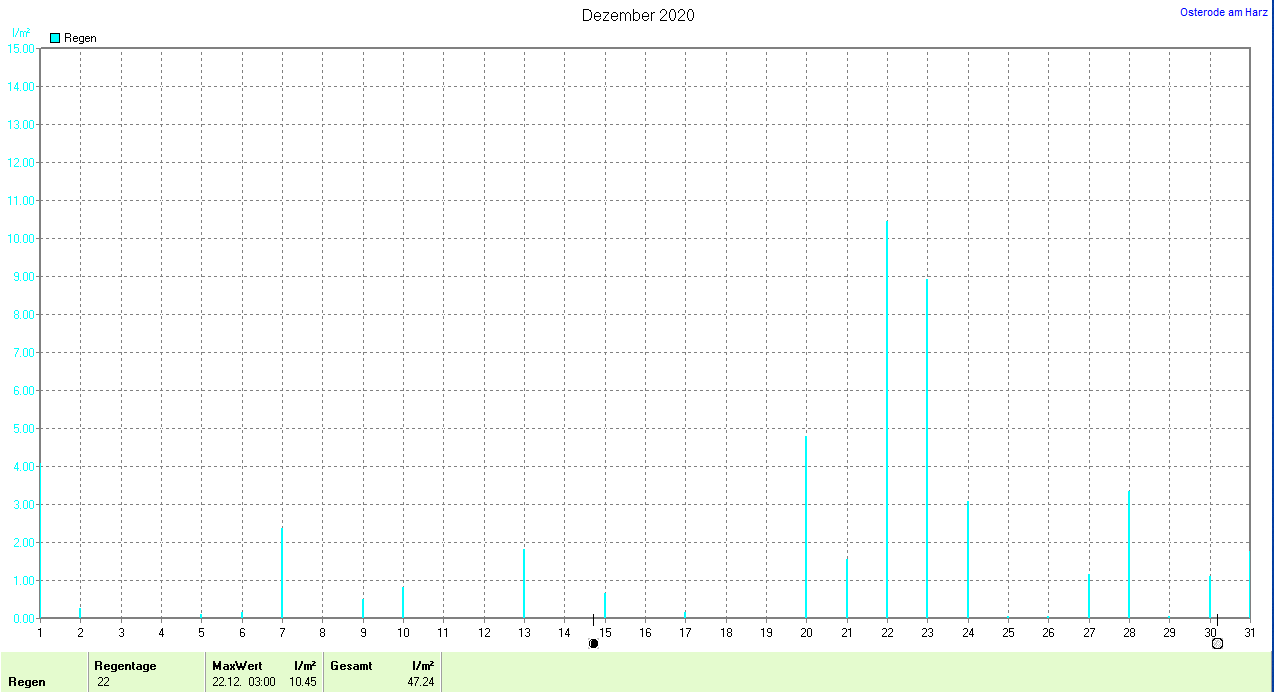Click the rain bar on day 13
The height and width of the screenshot is (692, 1274).
point(524,584)
